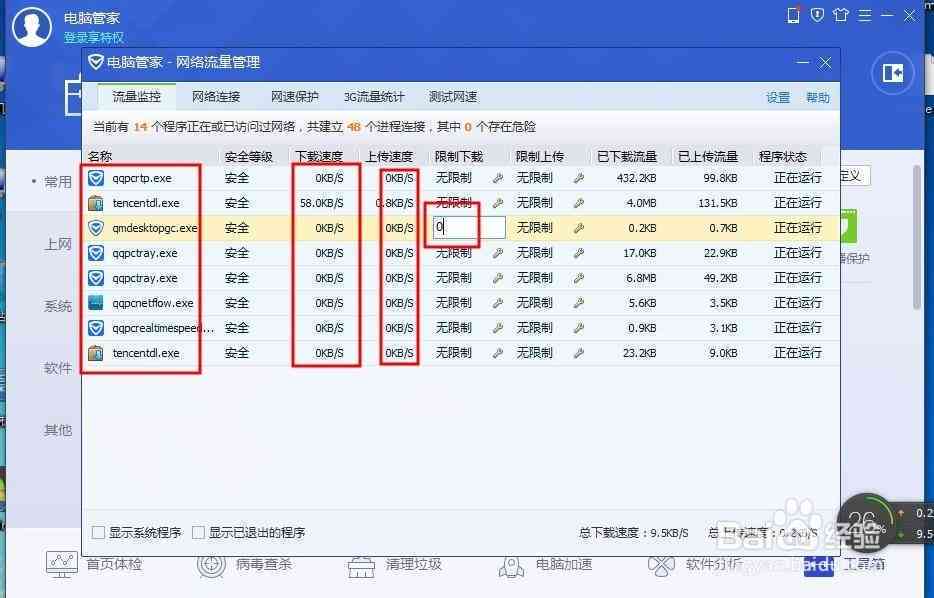Select 其他 category in background sidebar

[x=58, y=430]
